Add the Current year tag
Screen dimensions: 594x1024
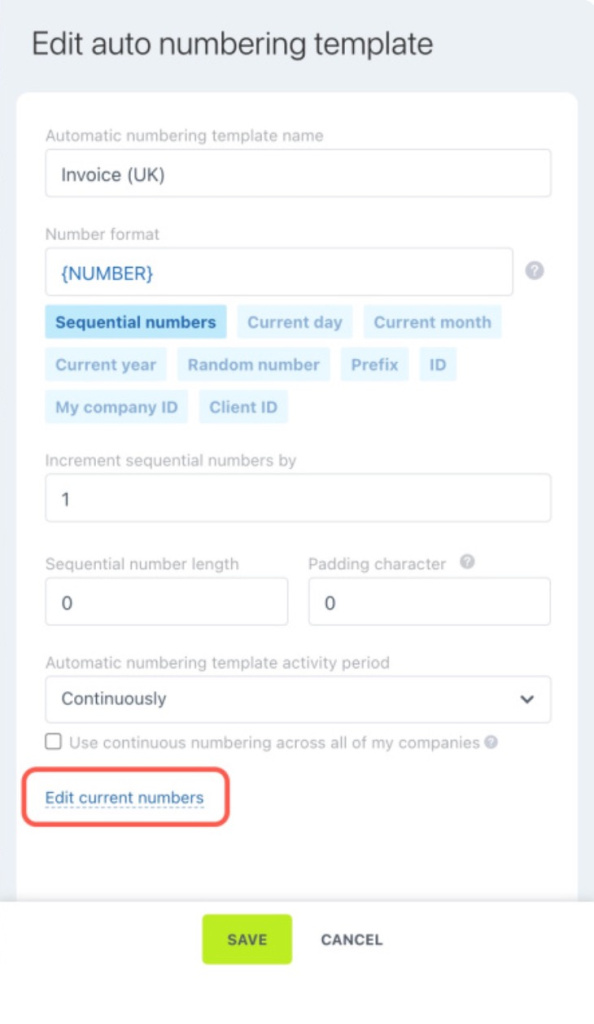click(106, 364)
